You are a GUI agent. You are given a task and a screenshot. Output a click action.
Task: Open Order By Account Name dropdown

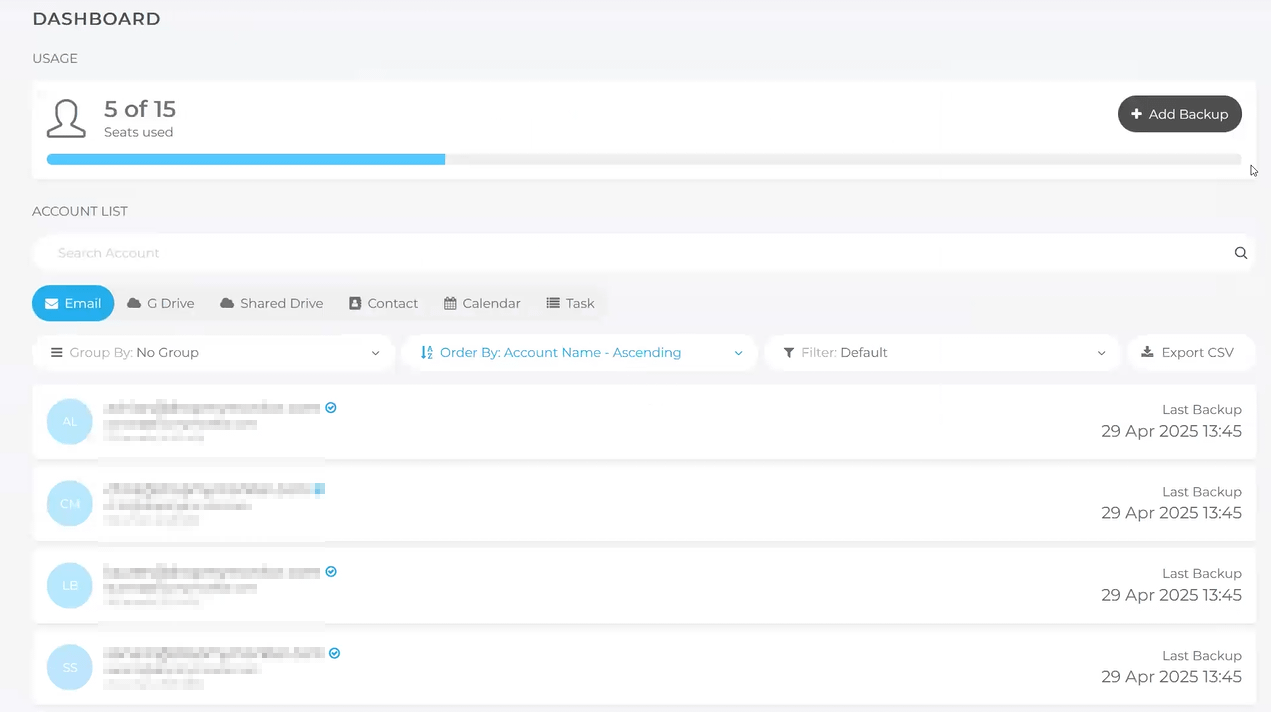click(580, 353)
